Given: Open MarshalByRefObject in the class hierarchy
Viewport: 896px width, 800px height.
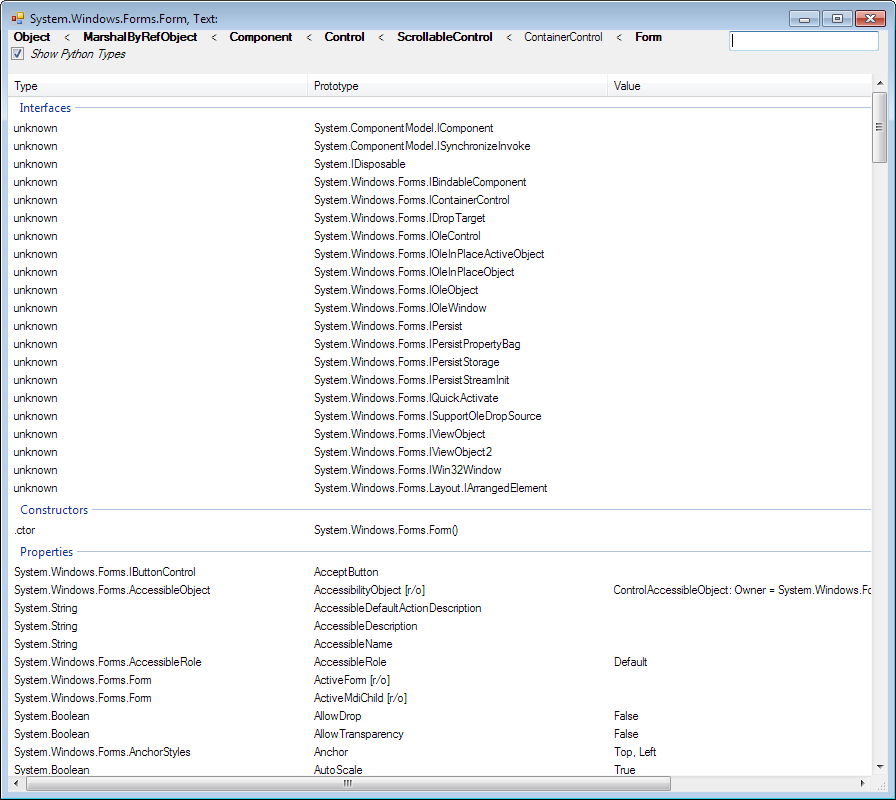Looking at the screenshot, I should coord(140,37).
